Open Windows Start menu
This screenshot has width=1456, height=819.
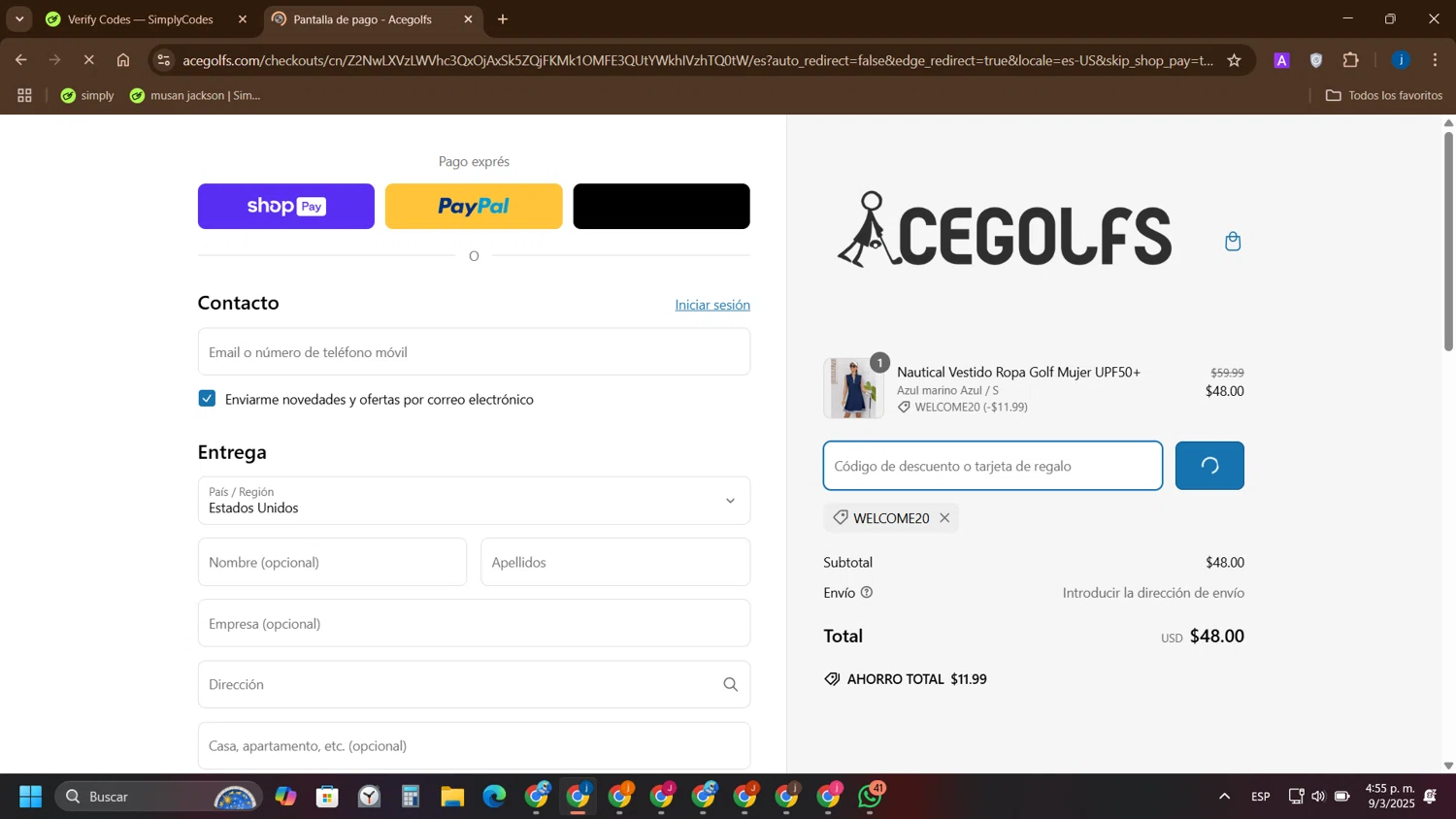(x=30, y=797)
